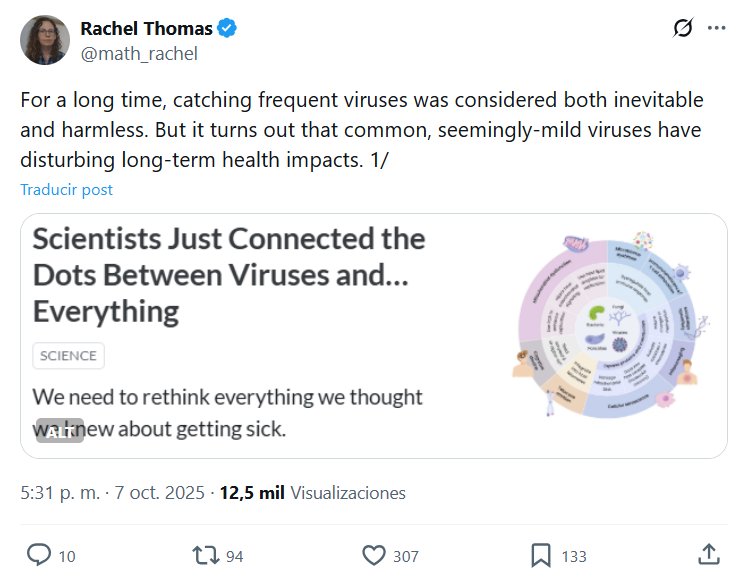Show the ALT image description badge
Screen dimensions: 744x582
point(60,431)
